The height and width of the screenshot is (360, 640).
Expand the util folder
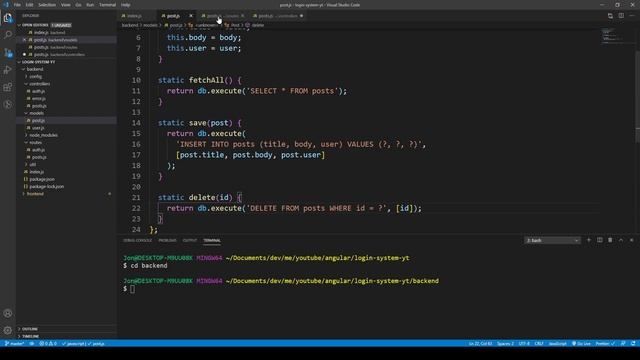pos(66,164)
